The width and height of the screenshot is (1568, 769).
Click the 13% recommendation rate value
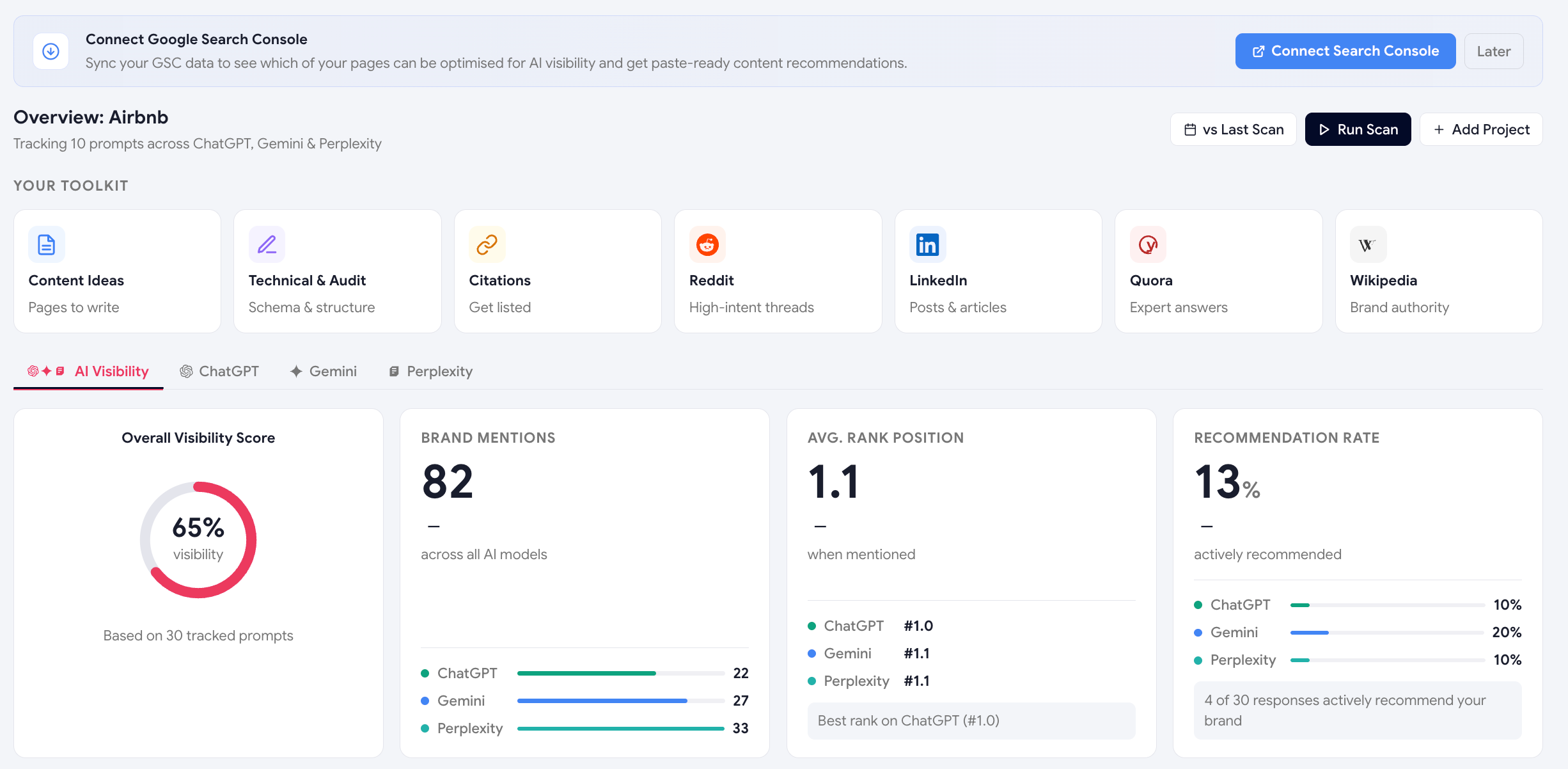click(1227, 482)
